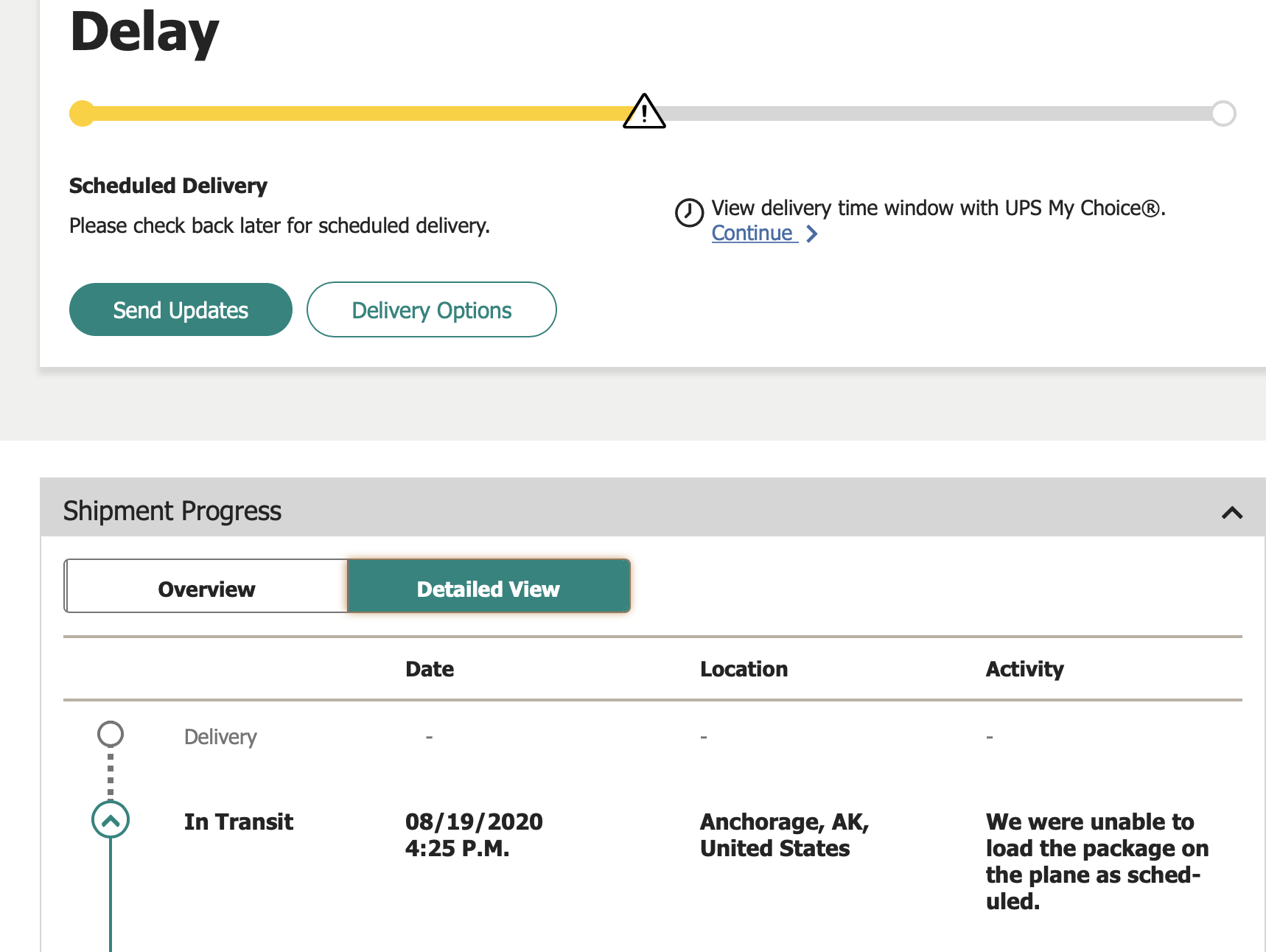Click the end circle of progress bar
Viewport: 1266px width, 952px height.
(x=1223, y=113)
